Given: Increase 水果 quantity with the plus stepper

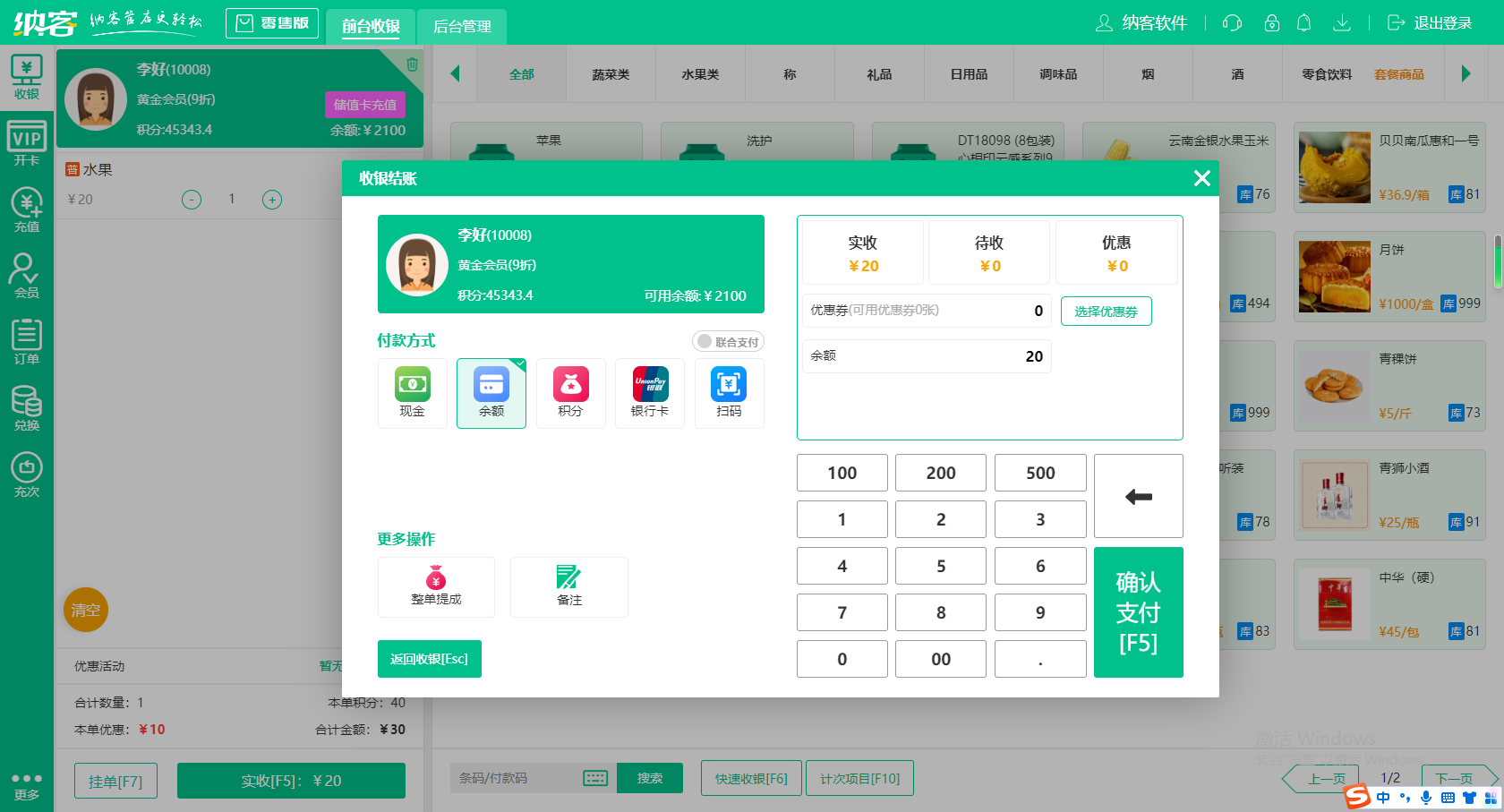Looking at the screenshot, I should click(x=271, y=199).
